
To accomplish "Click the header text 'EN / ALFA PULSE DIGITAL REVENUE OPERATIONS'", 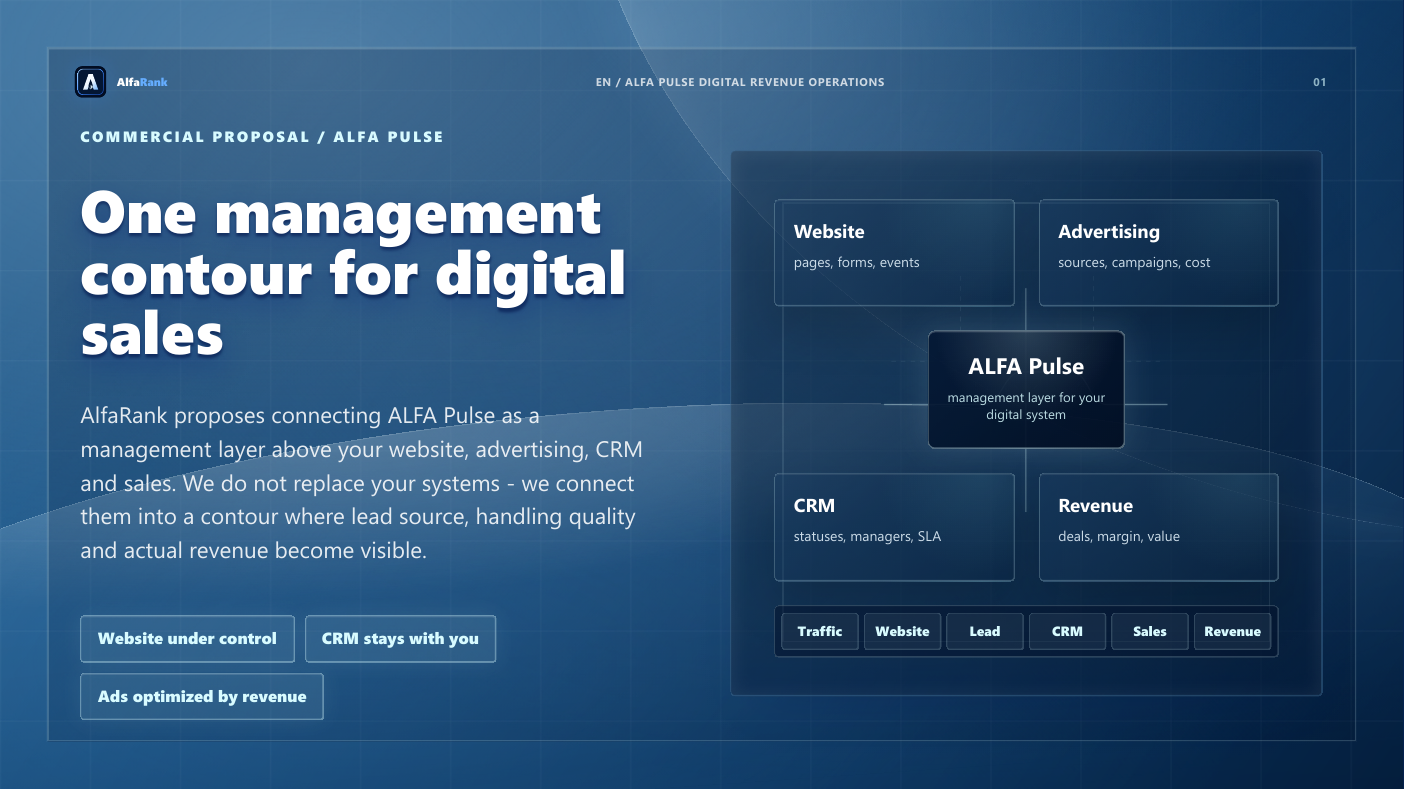I will [x=740, y=82].
